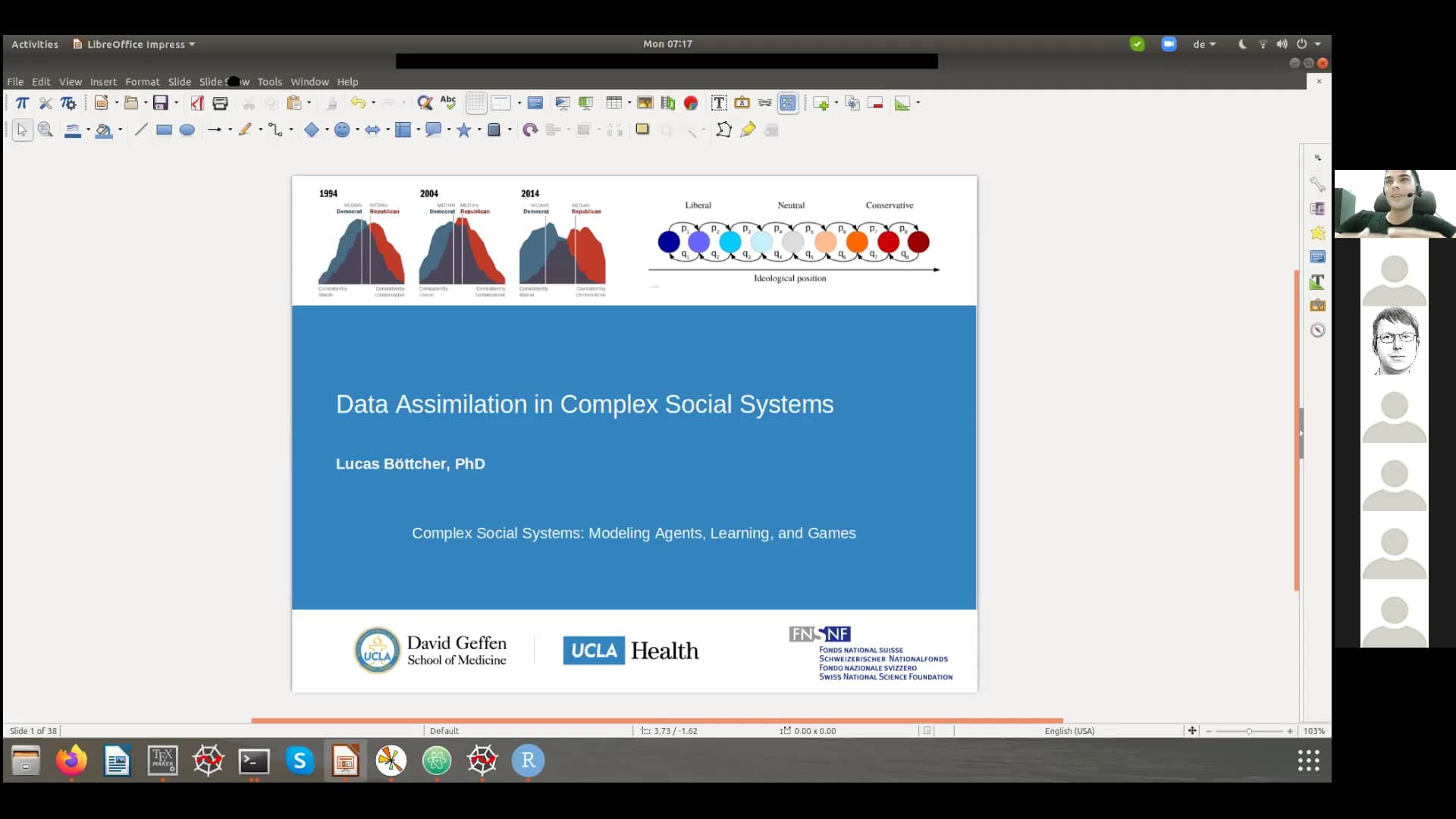Expand the Open file dropdown arrow
The image size is (1456, 819).
click(x=146, y=103)
